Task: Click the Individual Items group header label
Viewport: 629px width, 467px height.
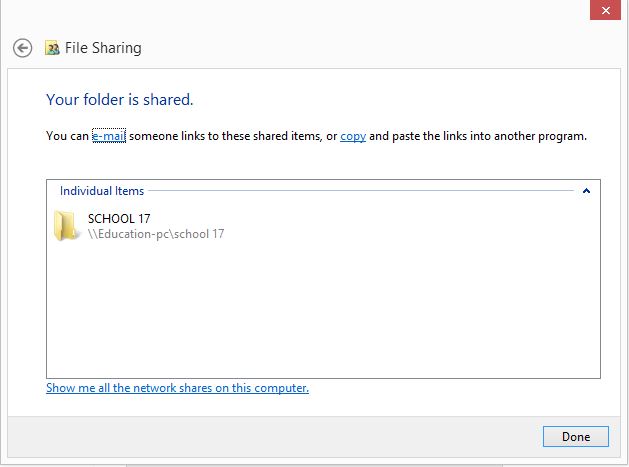Action: 102,191
